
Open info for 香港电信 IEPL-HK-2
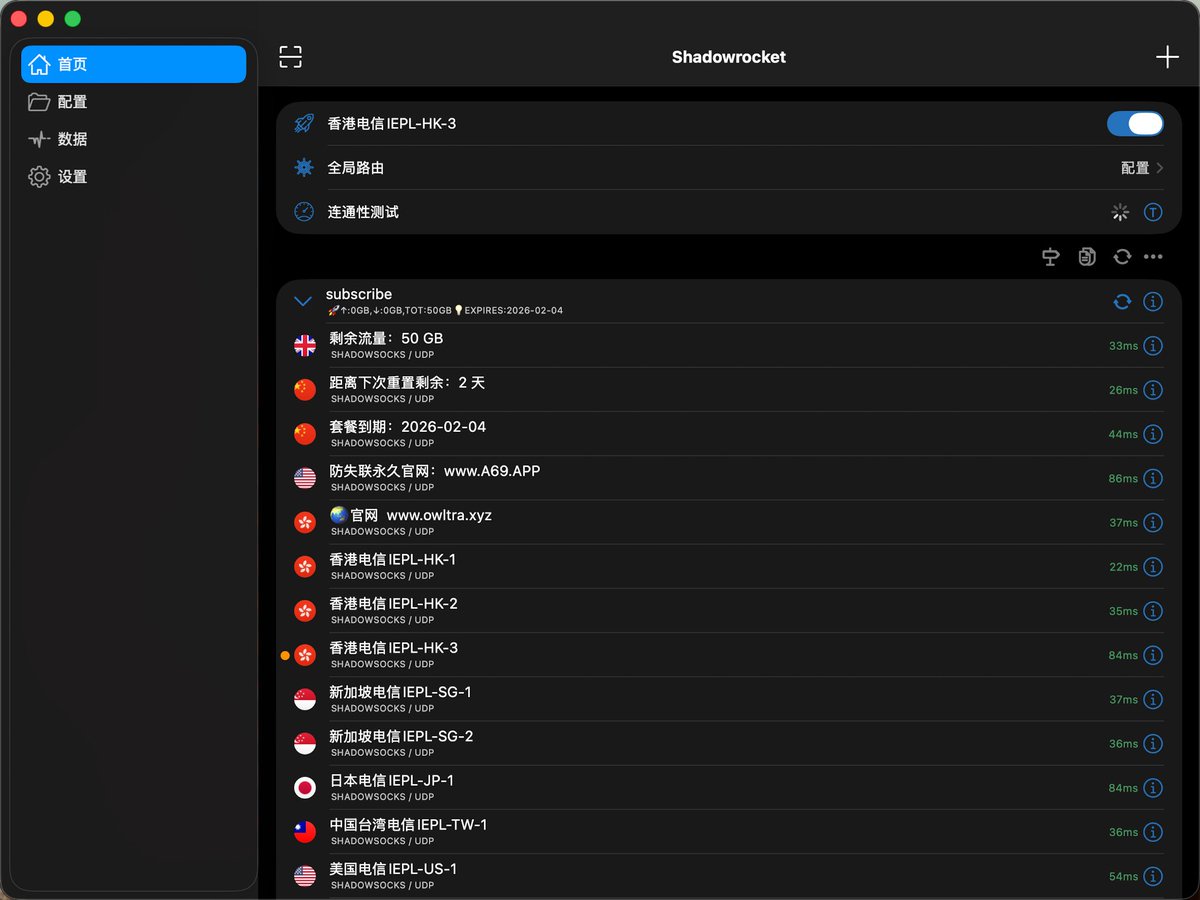pyautogui.click(x=1153, y=611)
